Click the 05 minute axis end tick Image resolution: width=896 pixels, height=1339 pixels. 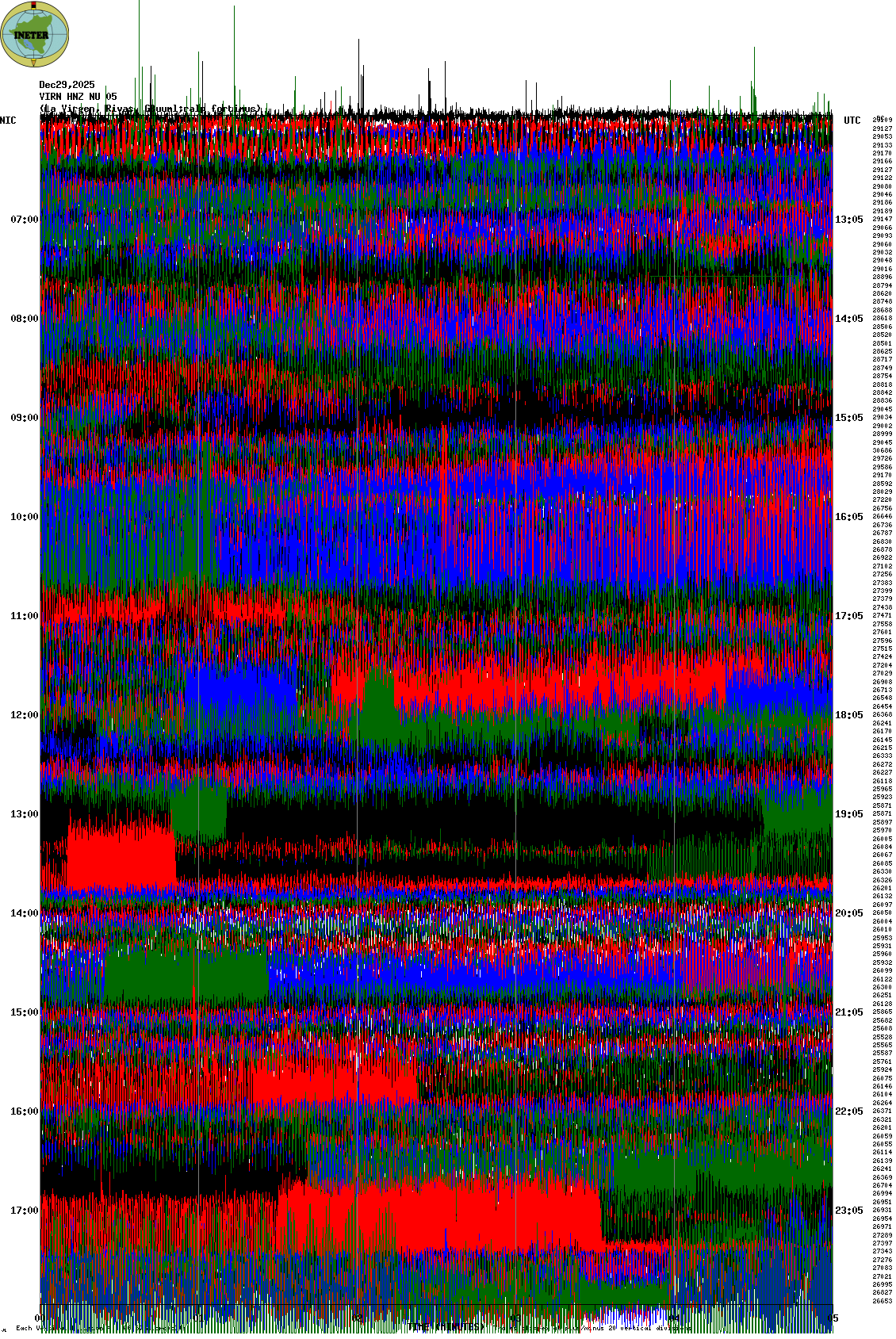pyautogui.click(x=833, y=1318)
